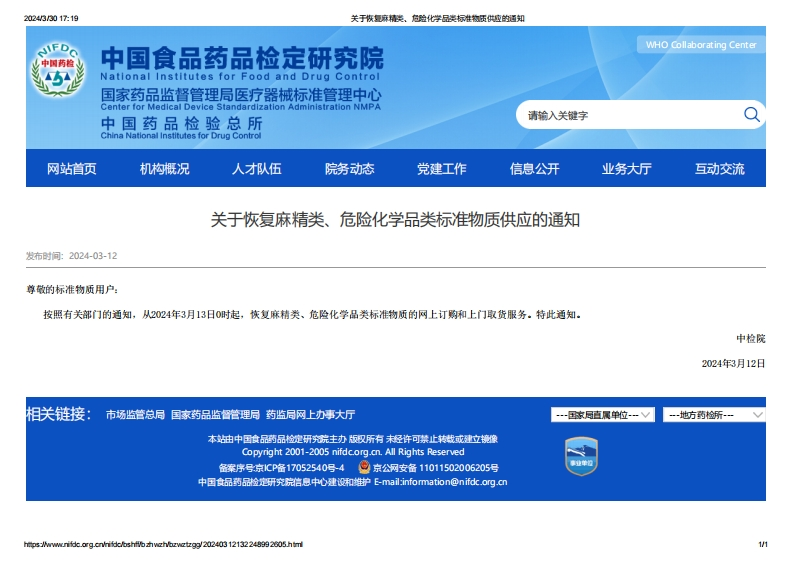Navigate to 业务大厅
This screenshot has width=793, height=561.
coord(627,169)
